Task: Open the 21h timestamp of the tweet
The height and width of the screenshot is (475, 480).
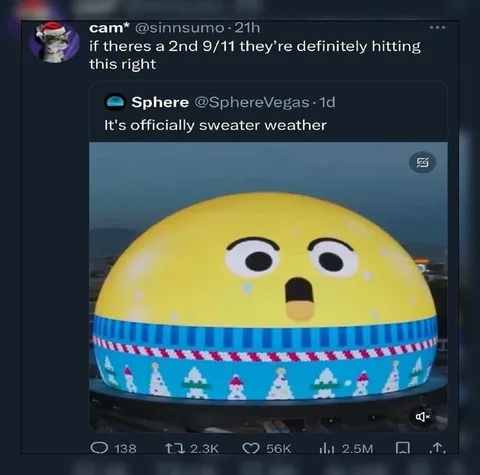Action: pos(247,28)
